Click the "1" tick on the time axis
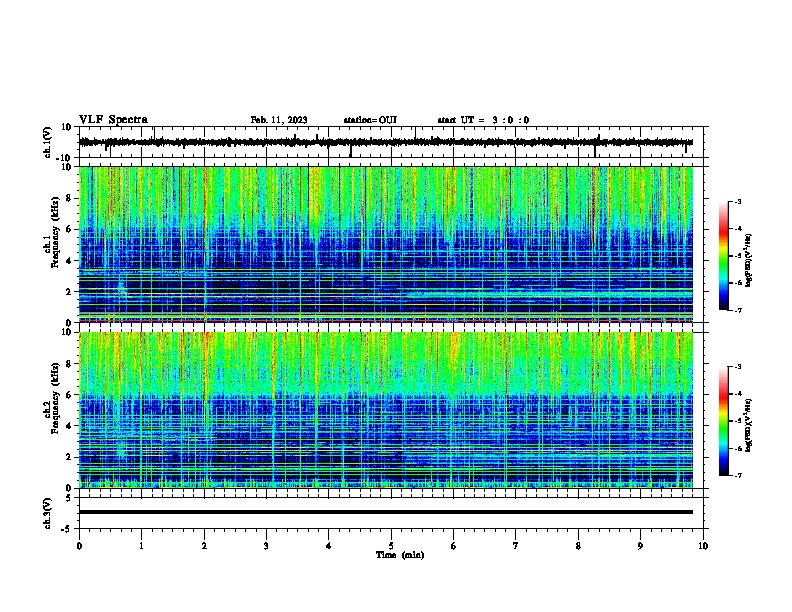The height and width of the screenshot is (612, 792). 142,546
